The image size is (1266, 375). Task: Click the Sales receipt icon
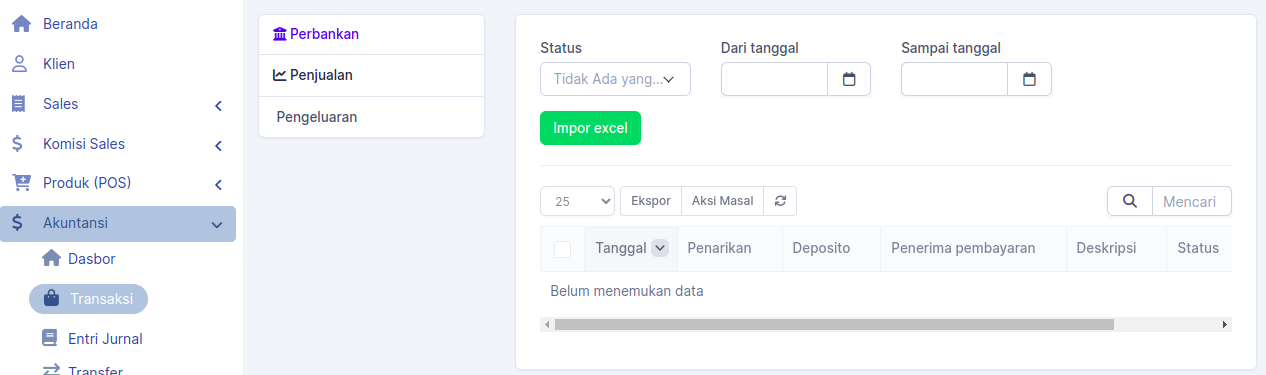[x=19, y=104]
